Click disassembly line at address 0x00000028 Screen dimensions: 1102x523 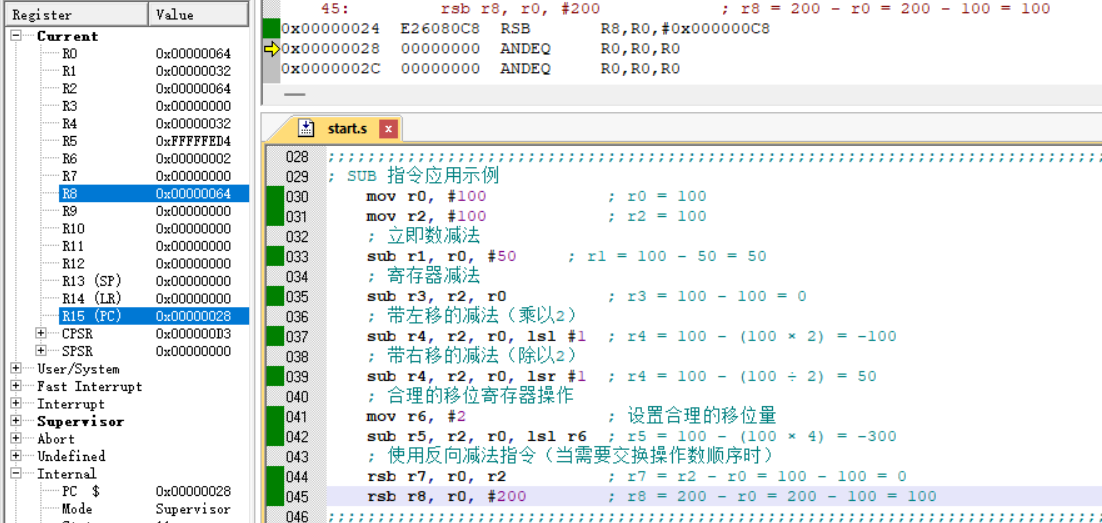480,49
